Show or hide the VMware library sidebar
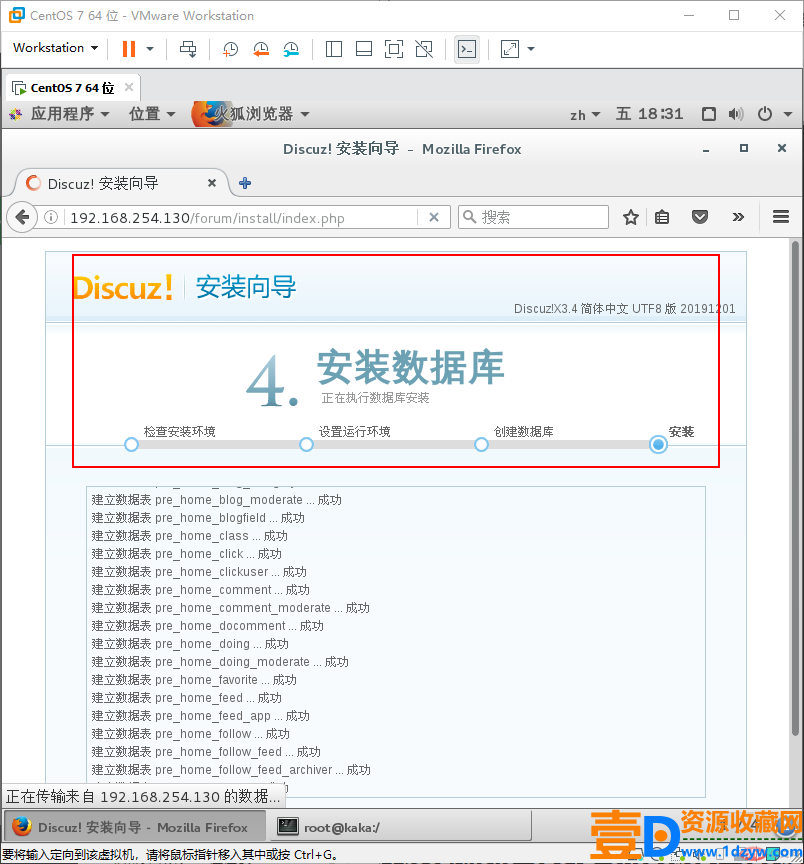Image resolution: width=804 pixels, height=864 pixels. [334, 49]
